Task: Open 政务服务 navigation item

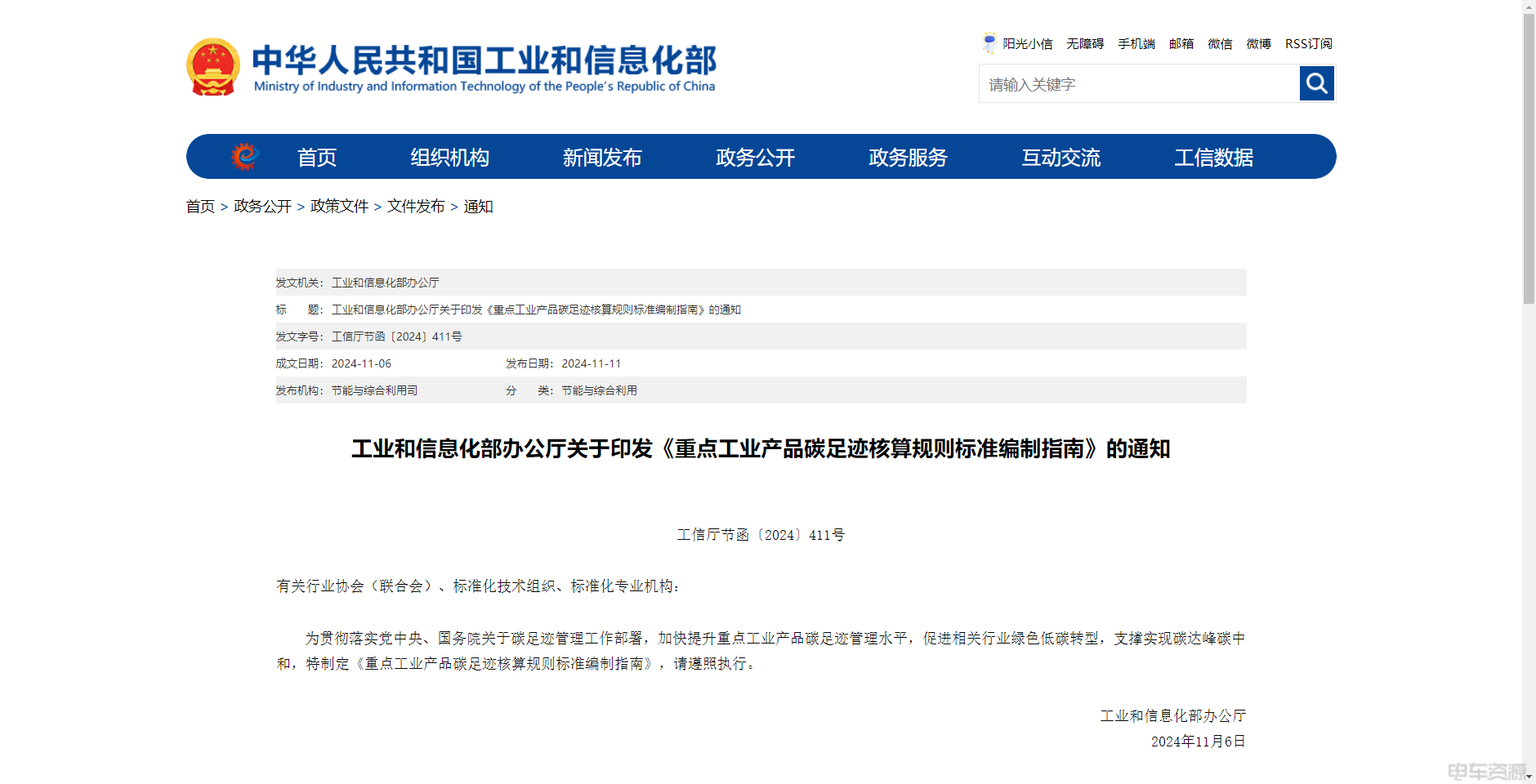Action: 908,157
